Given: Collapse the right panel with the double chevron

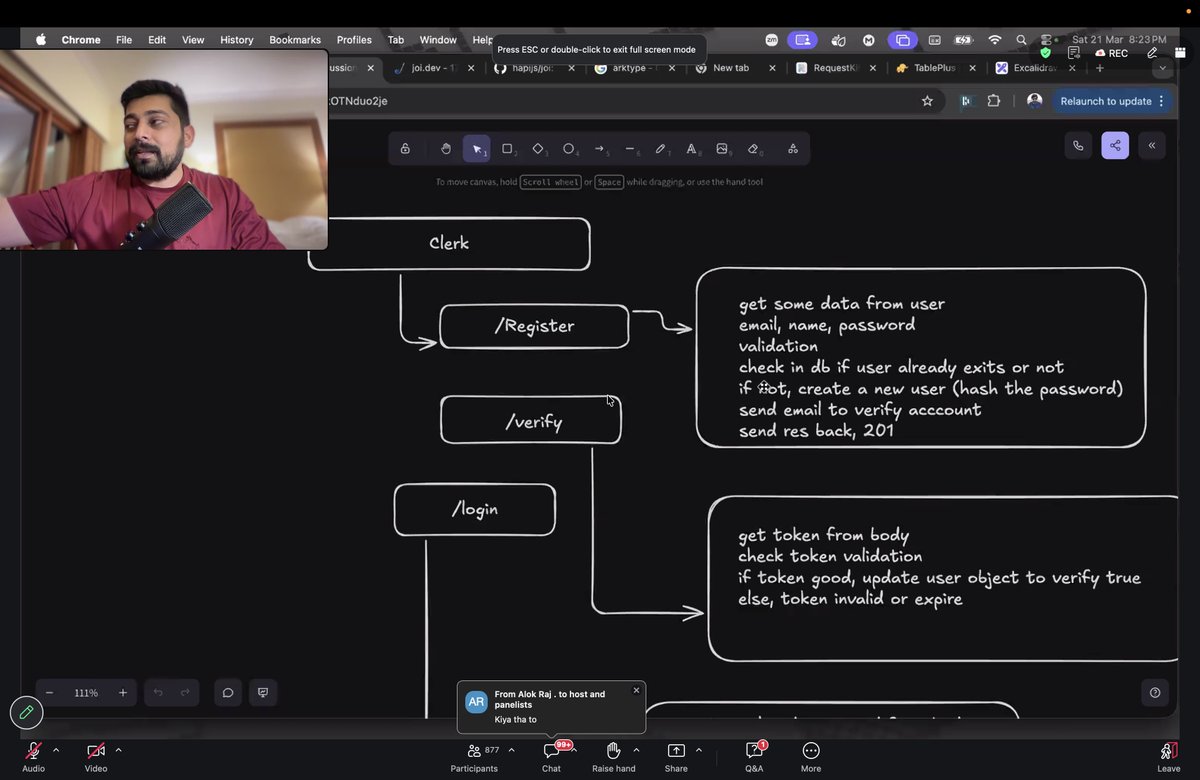Looking at the screenshot, I should (x=1151, y=145).
